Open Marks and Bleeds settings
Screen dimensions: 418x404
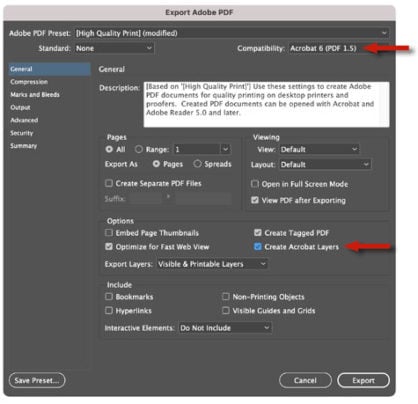pos(35,95)
